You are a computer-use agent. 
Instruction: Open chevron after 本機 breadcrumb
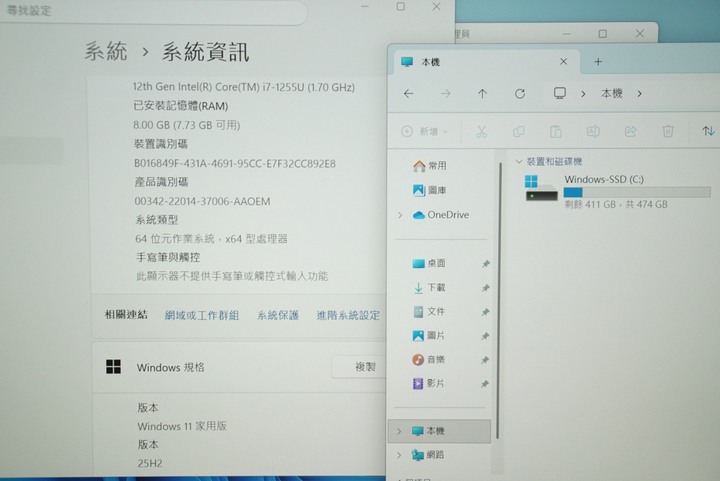coord(639,94)
